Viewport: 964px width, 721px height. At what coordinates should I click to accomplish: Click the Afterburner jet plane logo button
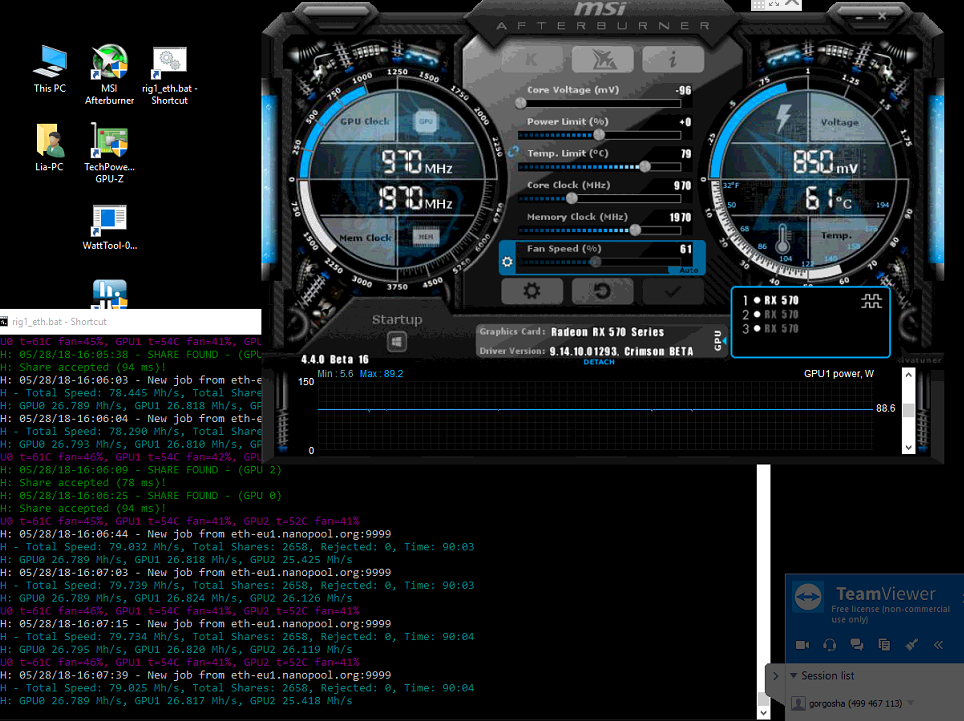tap(602, 60)
